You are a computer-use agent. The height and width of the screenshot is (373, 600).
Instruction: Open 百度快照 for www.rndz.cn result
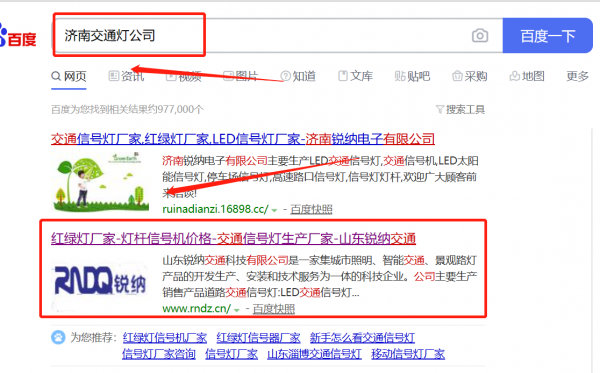pos(274,309)
